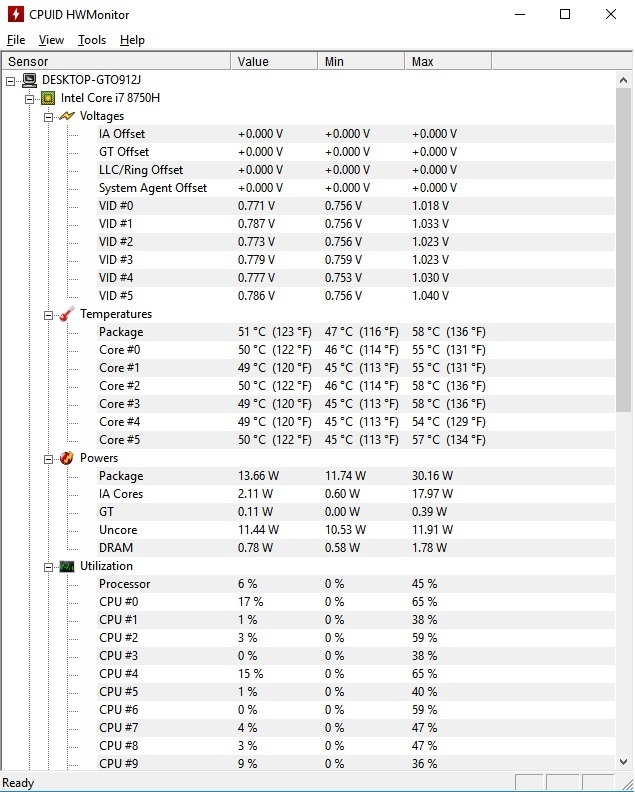
Task: Open the File menu
Action: [x=16, y=40]
